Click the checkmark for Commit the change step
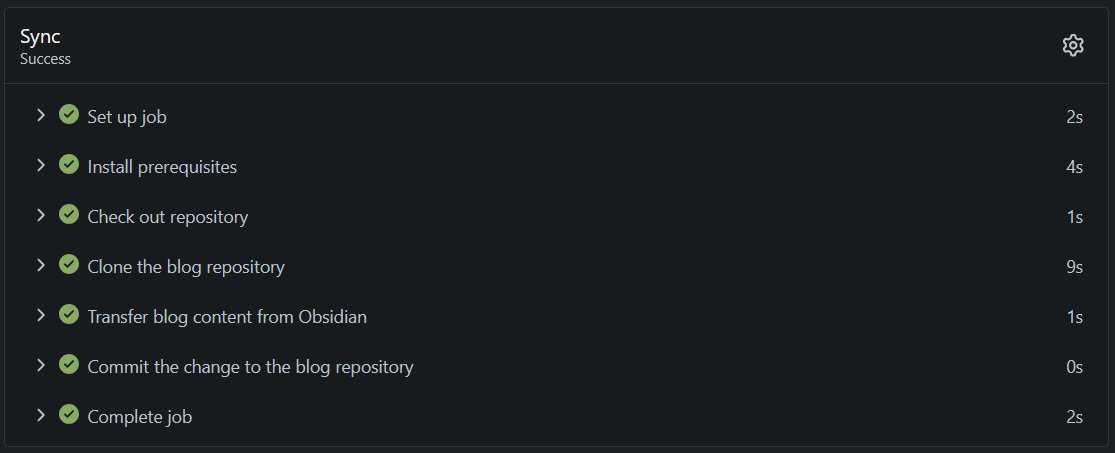The width and height of the screenshot is (1115, 453). point(69,365)
